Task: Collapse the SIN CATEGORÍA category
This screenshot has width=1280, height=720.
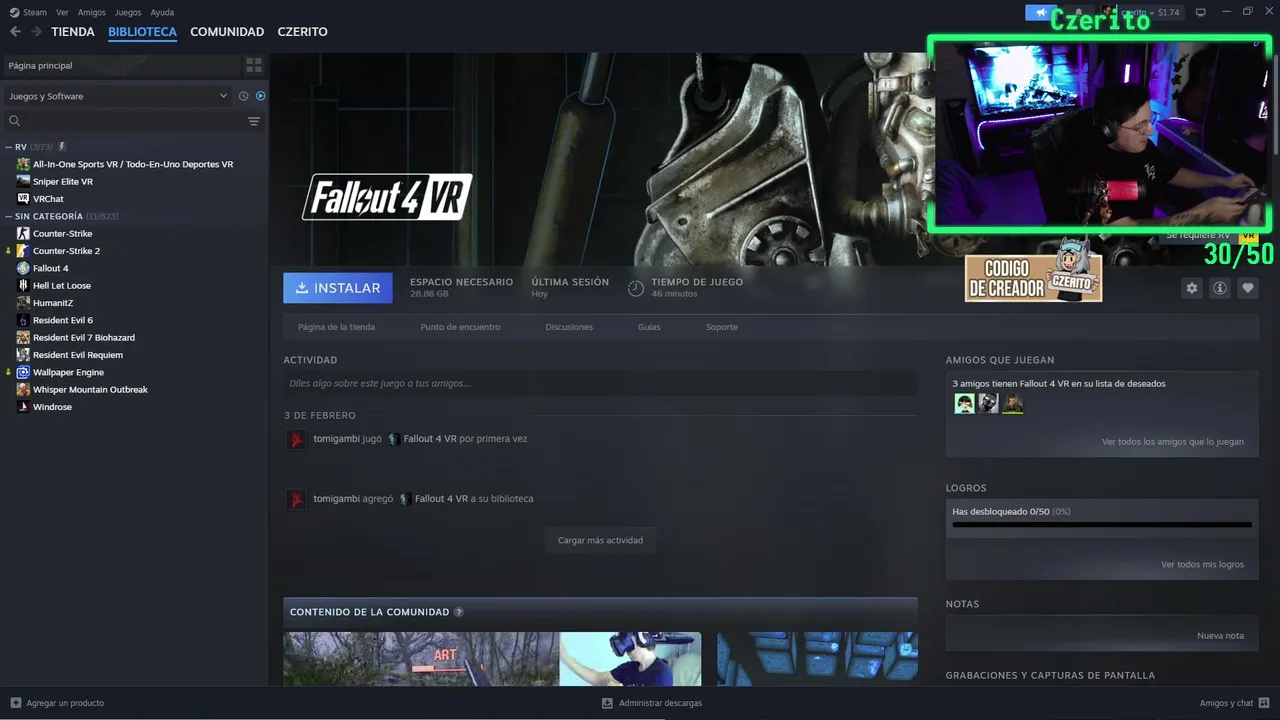Action: click(x=9, y=216)
